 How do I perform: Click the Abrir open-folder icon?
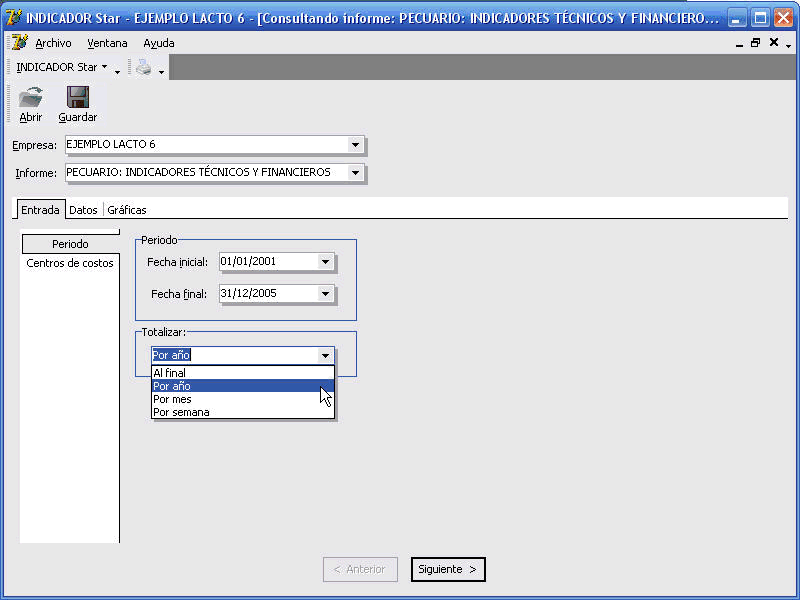[x=31, y=97]
